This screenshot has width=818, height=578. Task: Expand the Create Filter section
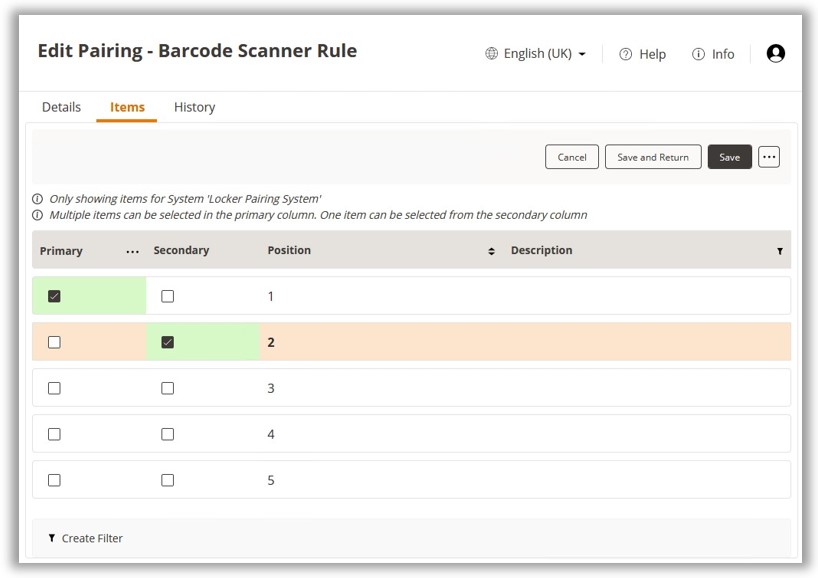(x=92, y=538)
